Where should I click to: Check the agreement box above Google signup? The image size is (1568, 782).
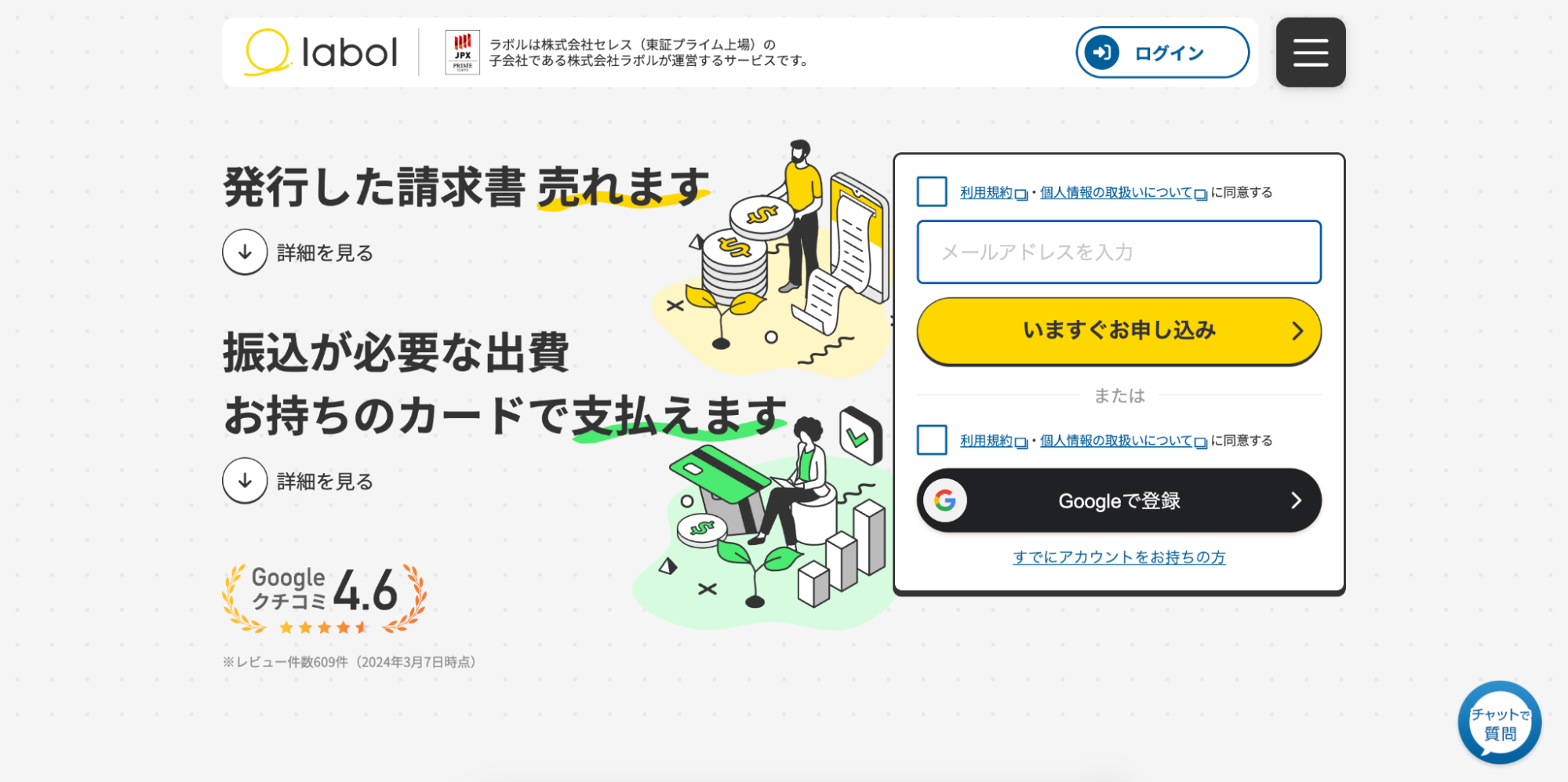tap(932, 440)
